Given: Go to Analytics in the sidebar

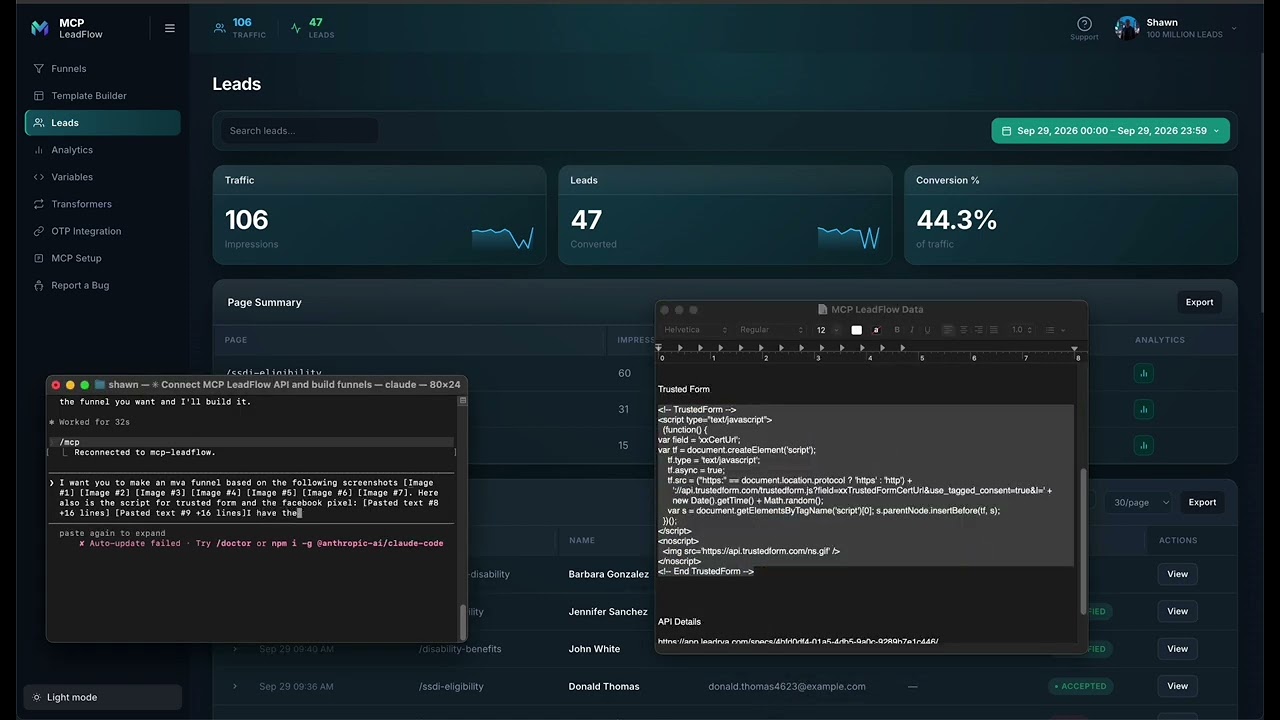Looking at the screenshot, I should pyautogui.click(x=102, y=150).
